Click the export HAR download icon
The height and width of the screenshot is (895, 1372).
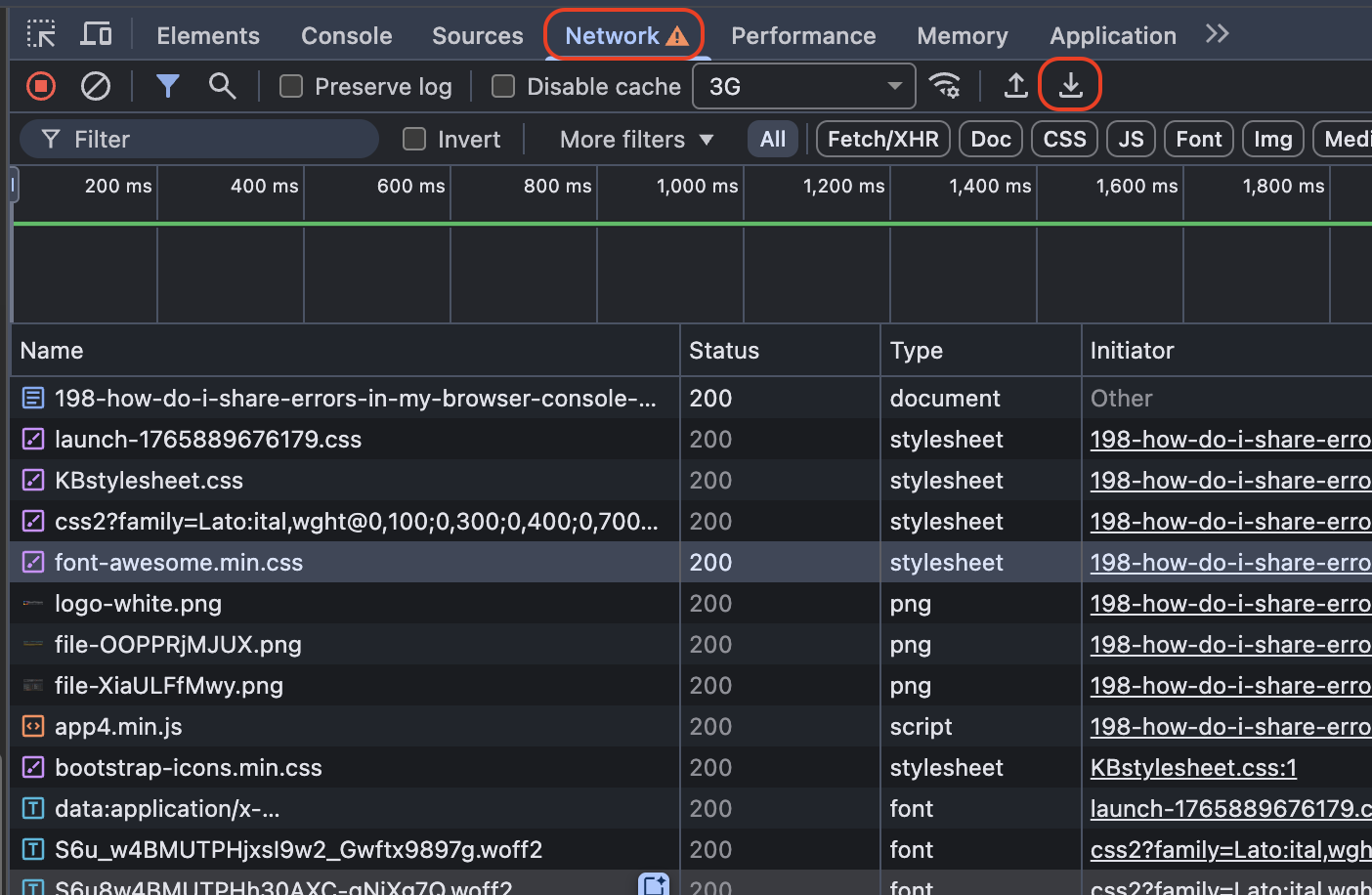(1071, 87)
